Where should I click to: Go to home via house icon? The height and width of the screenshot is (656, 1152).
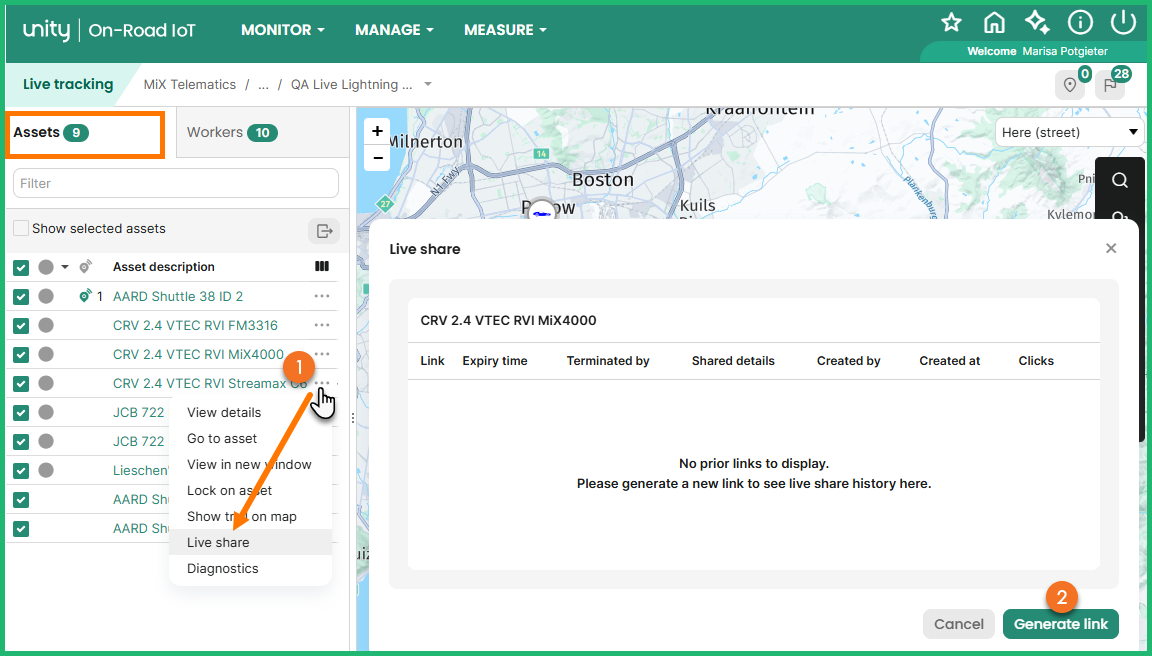(994, 23)
